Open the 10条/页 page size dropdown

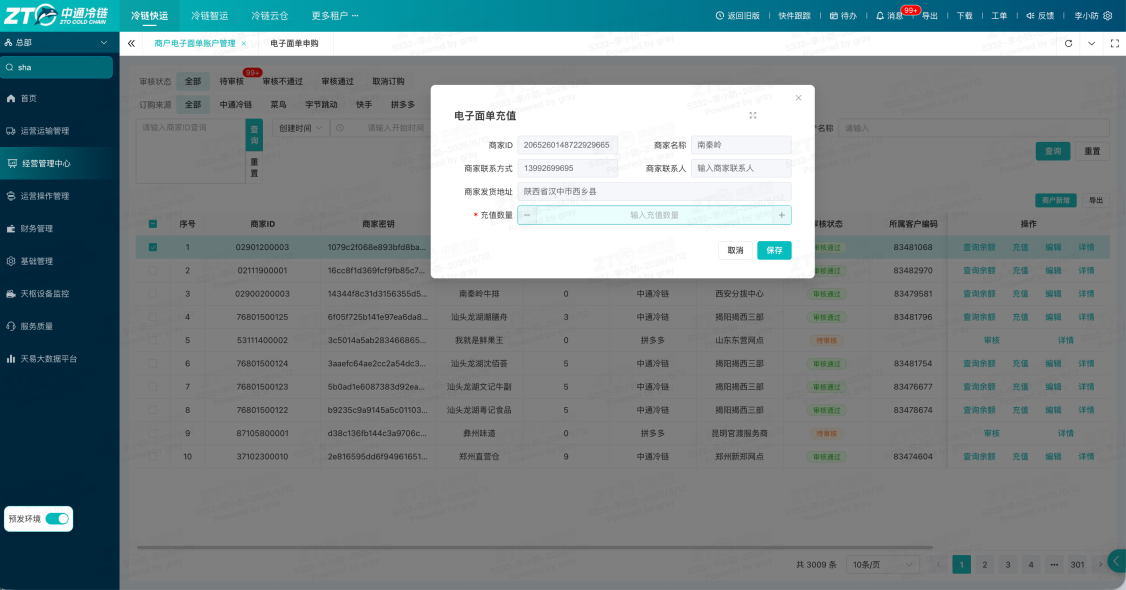click(883, 565)
